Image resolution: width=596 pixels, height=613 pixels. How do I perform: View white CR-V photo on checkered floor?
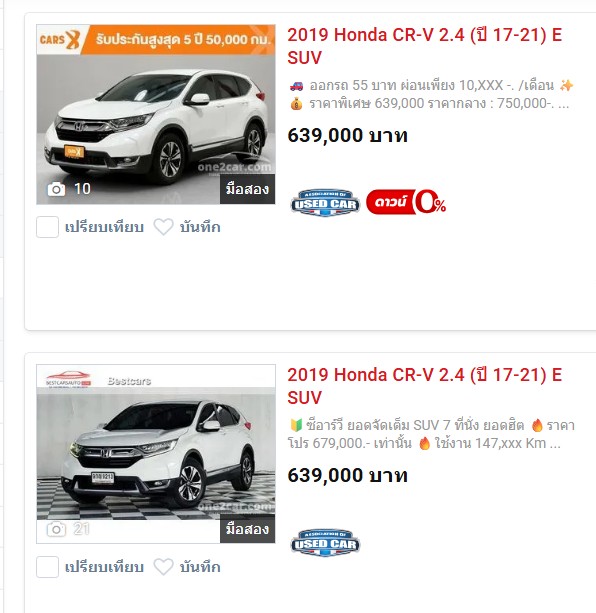click(x=156, y=454)
